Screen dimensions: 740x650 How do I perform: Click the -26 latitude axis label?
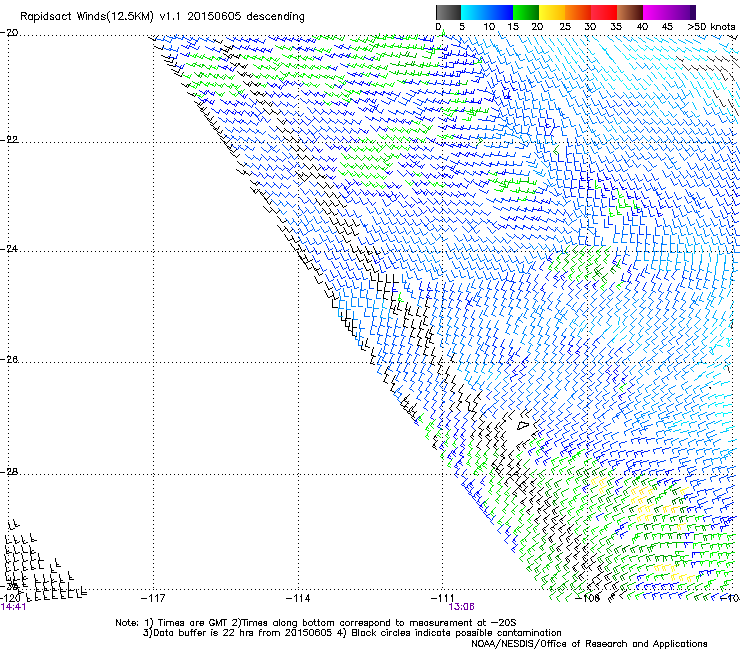[x=9, y=360]
